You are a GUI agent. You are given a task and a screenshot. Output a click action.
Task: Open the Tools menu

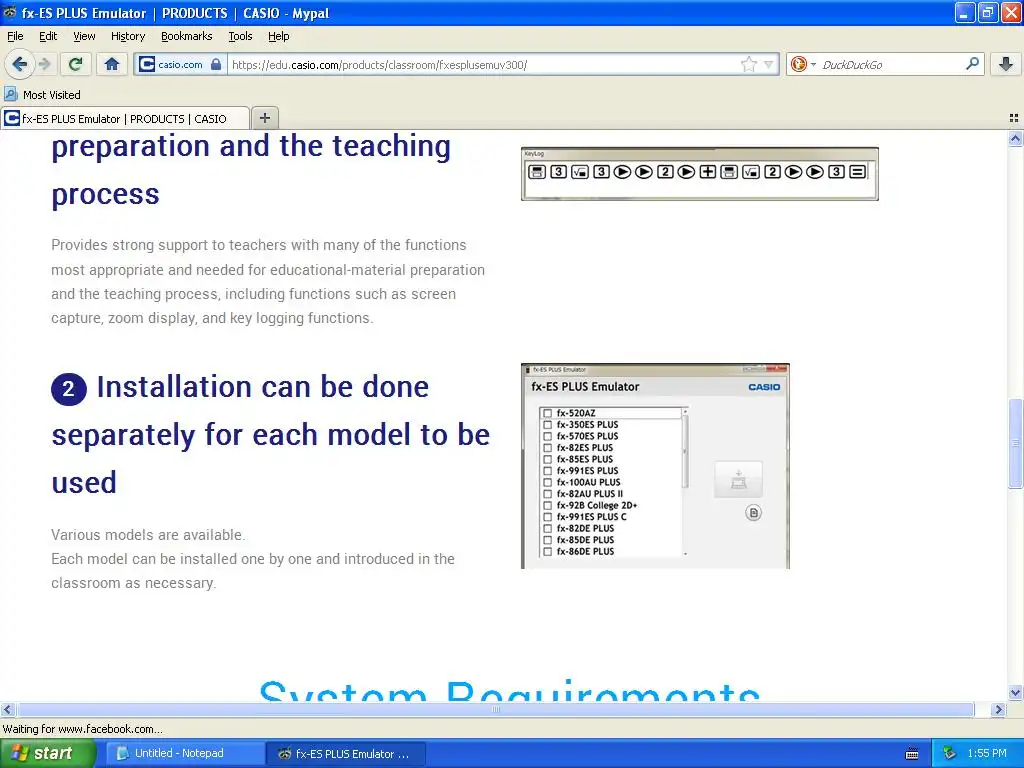pos(240,36)
